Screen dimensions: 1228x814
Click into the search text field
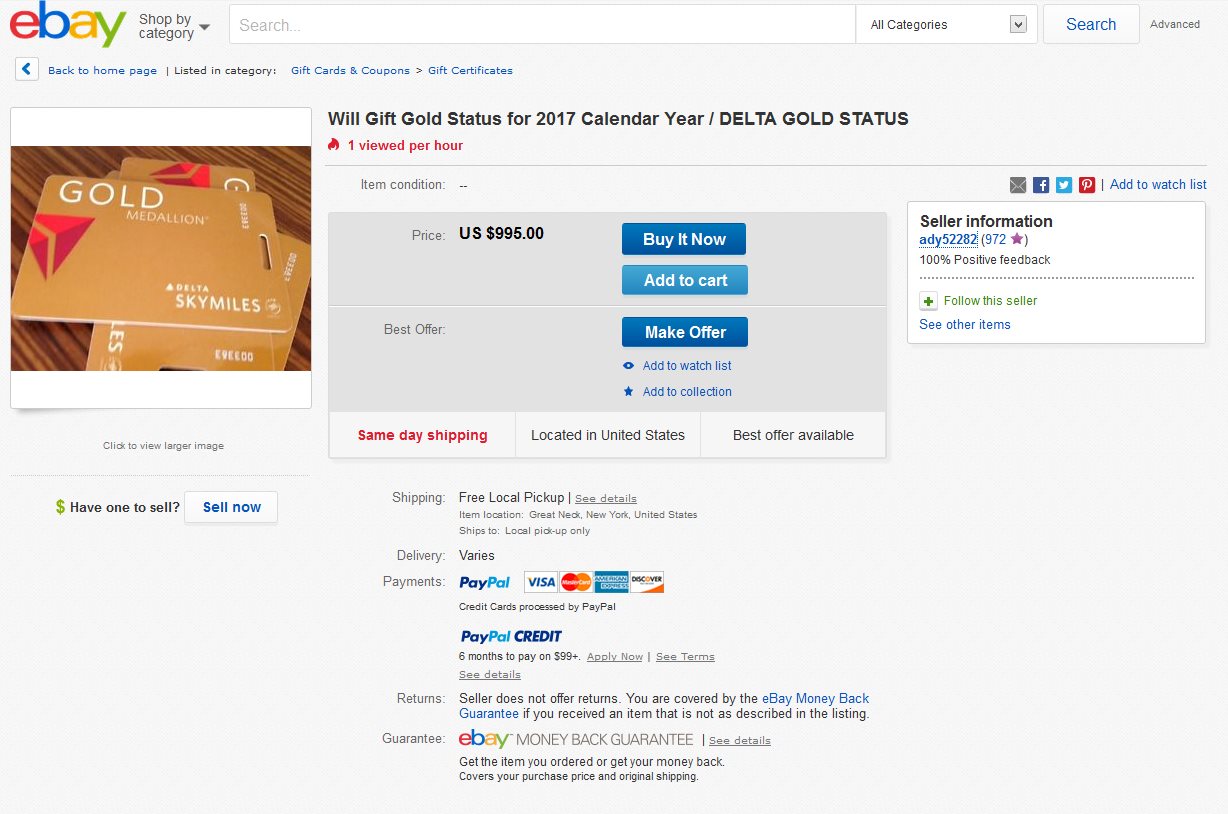(x=541, y=25)
